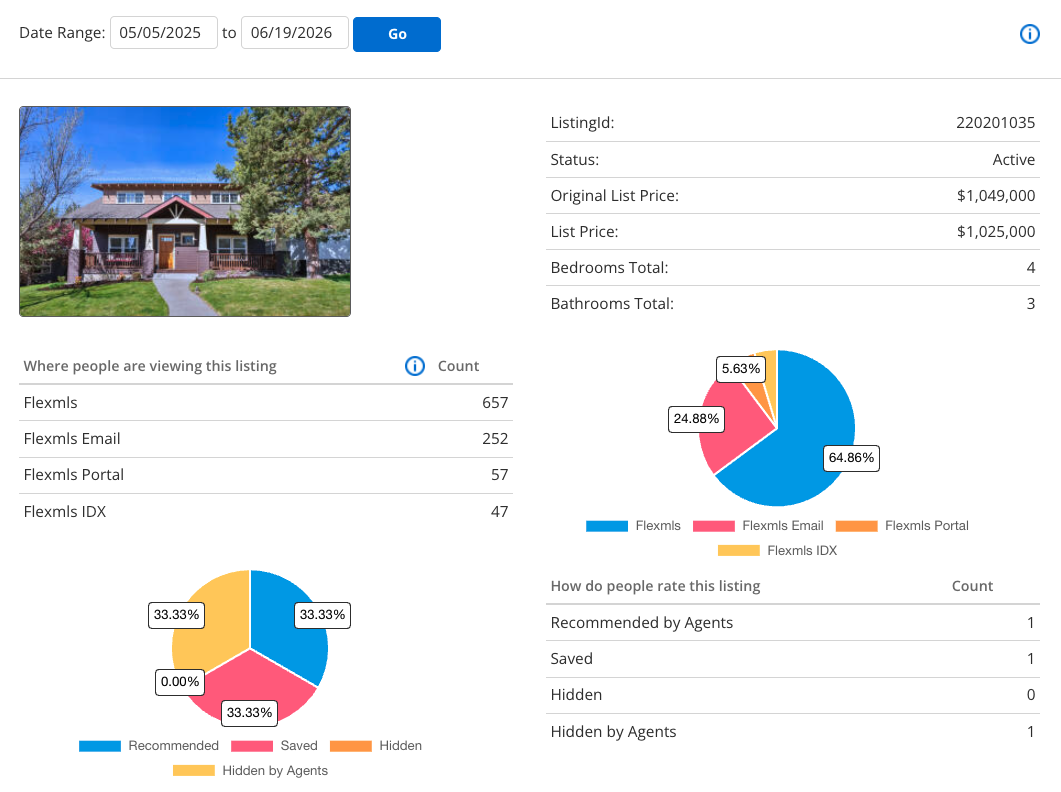Toggle Flexmls legend swatch in views chart

point(606,526)
